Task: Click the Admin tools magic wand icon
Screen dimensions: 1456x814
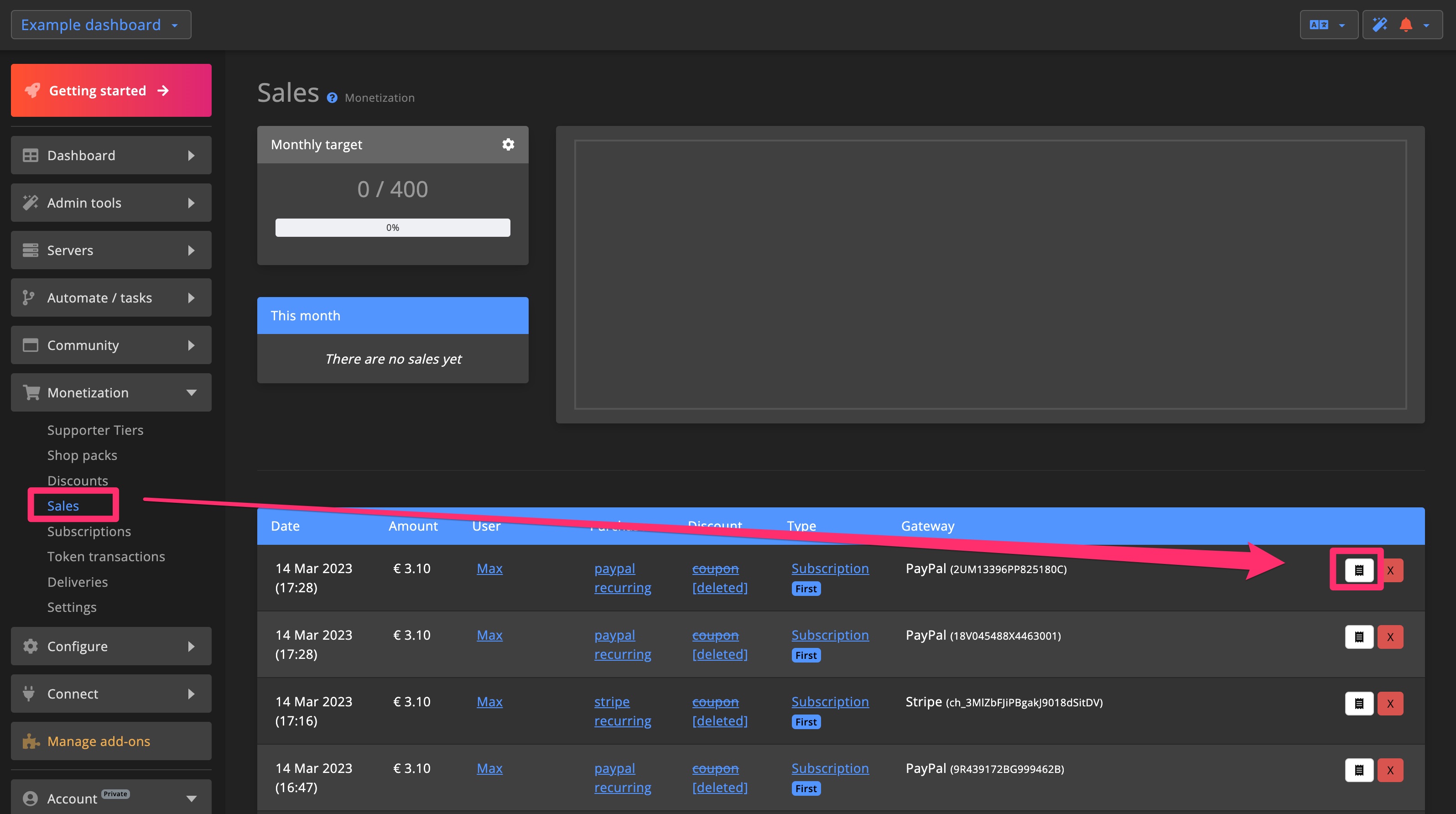Action: (x=31, y=203)
